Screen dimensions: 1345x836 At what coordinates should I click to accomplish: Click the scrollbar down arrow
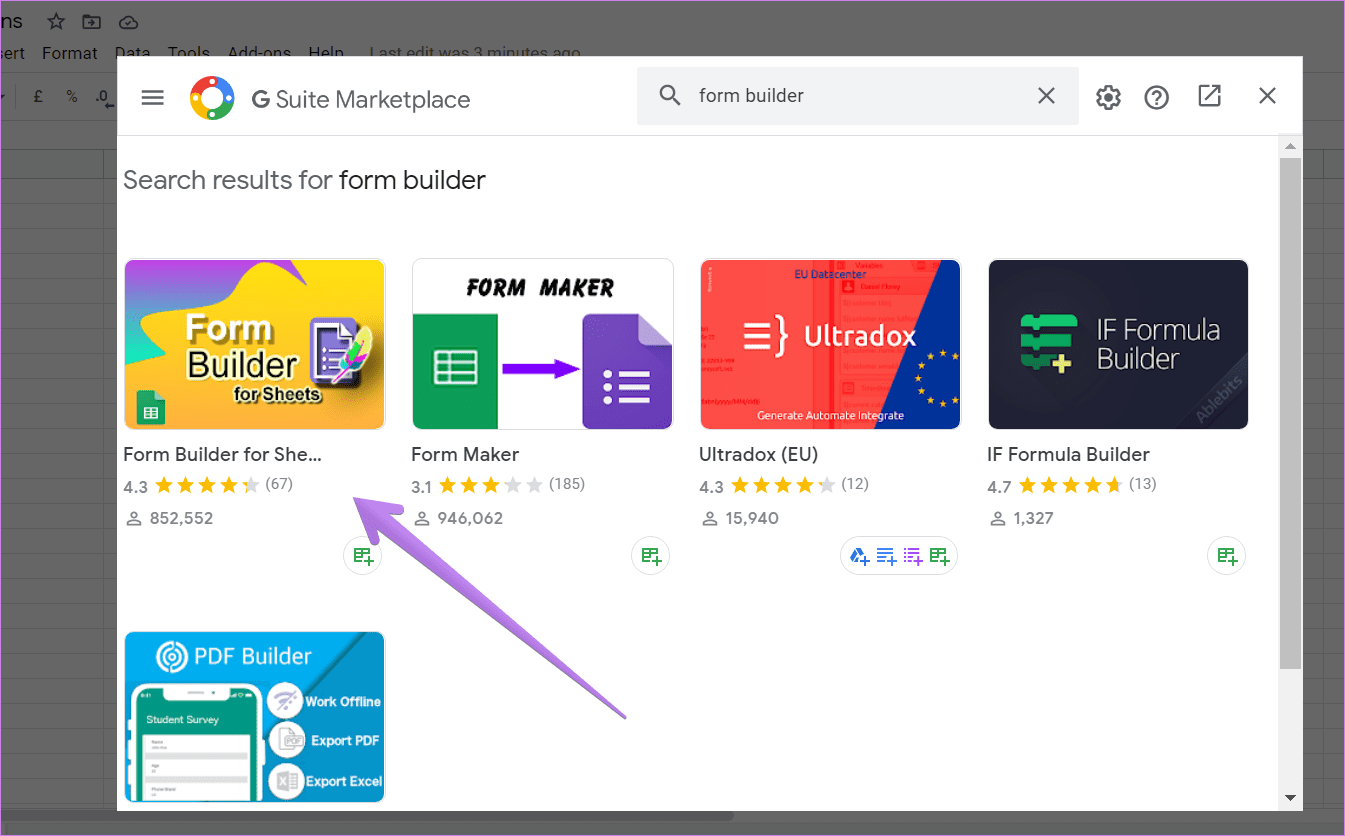1290,797
